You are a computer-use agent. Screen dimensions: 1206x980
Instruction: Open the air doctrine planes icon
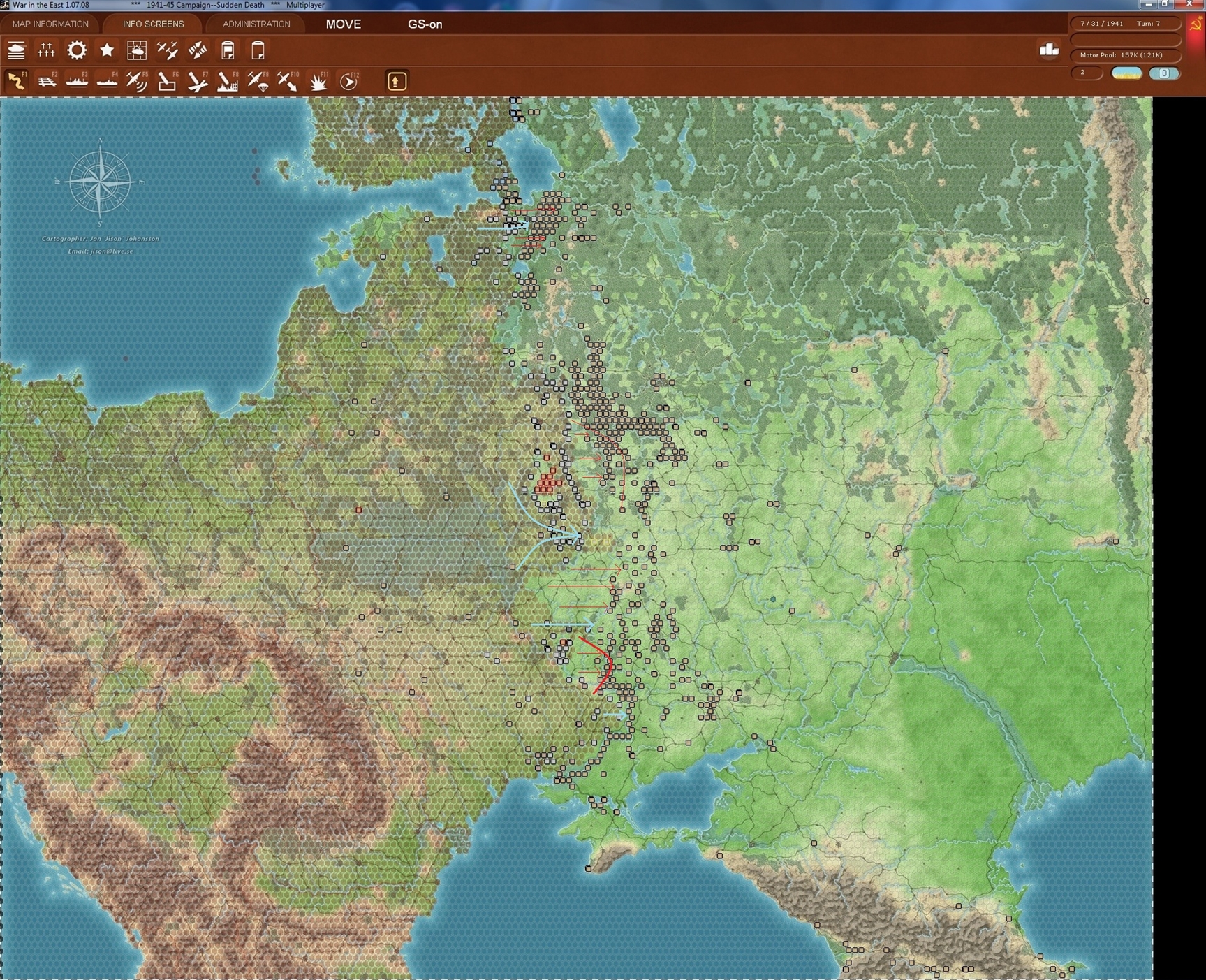click(168, 50)
